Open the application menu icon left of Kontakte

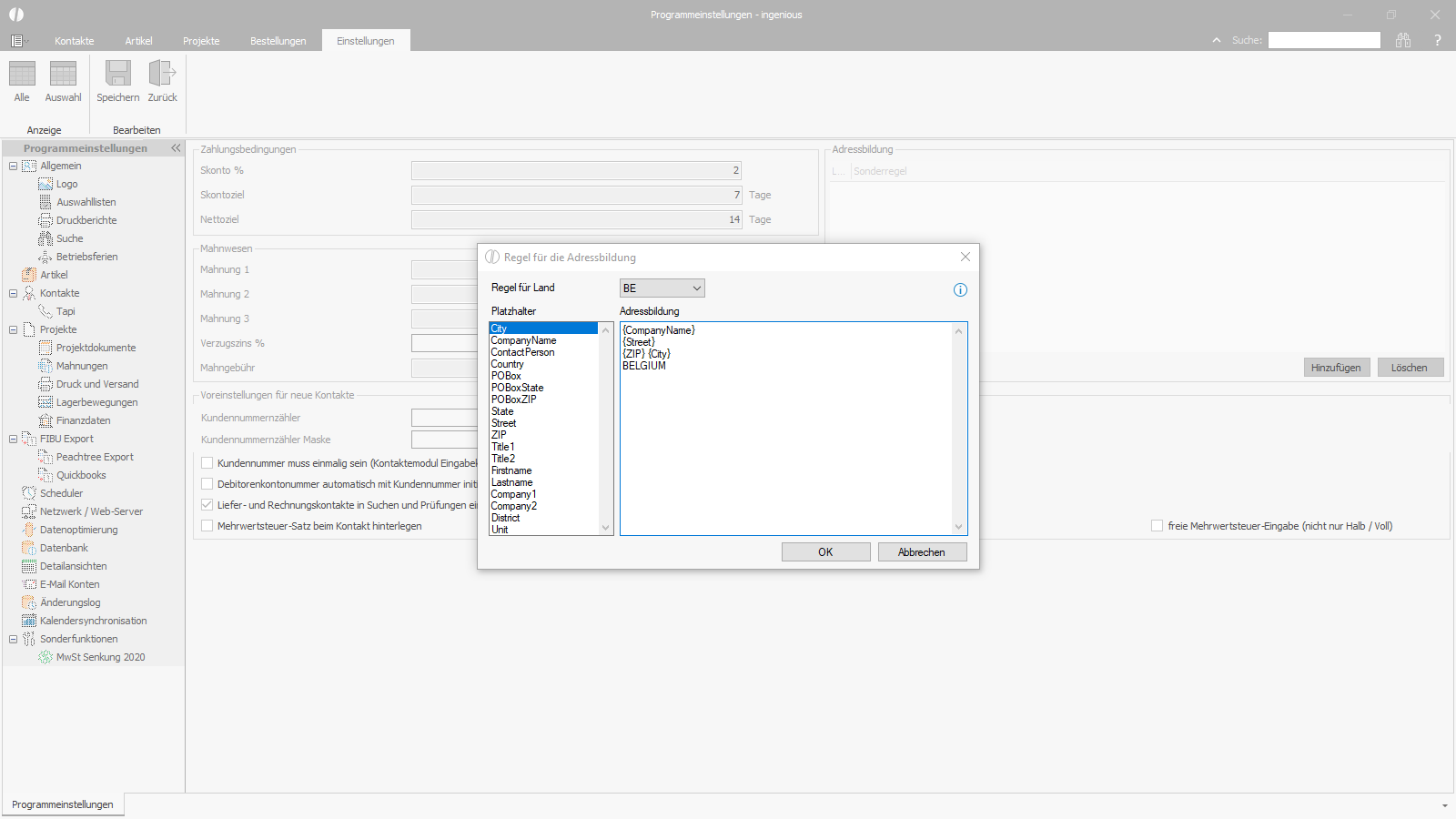pos(17,41)
